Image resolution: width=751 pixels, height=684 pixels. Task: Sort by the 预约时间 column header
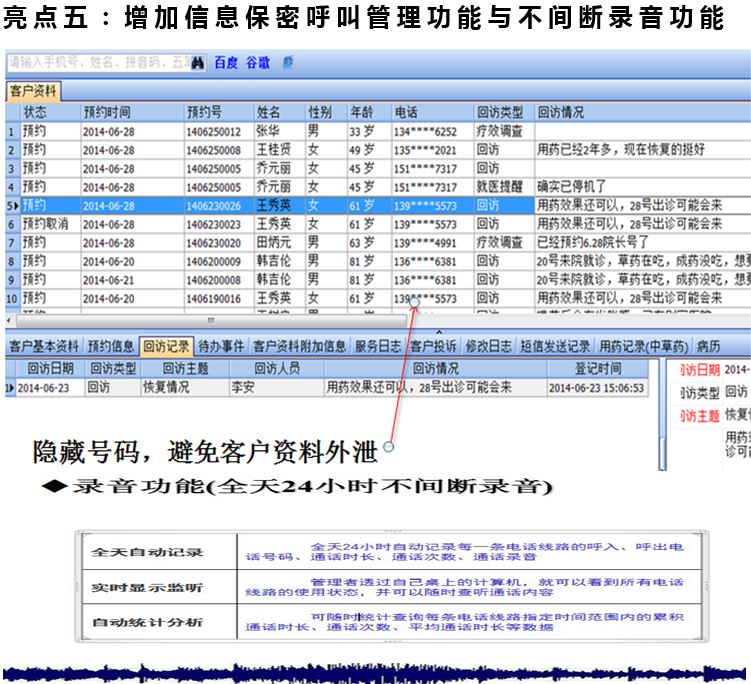(x=108, y=113)
